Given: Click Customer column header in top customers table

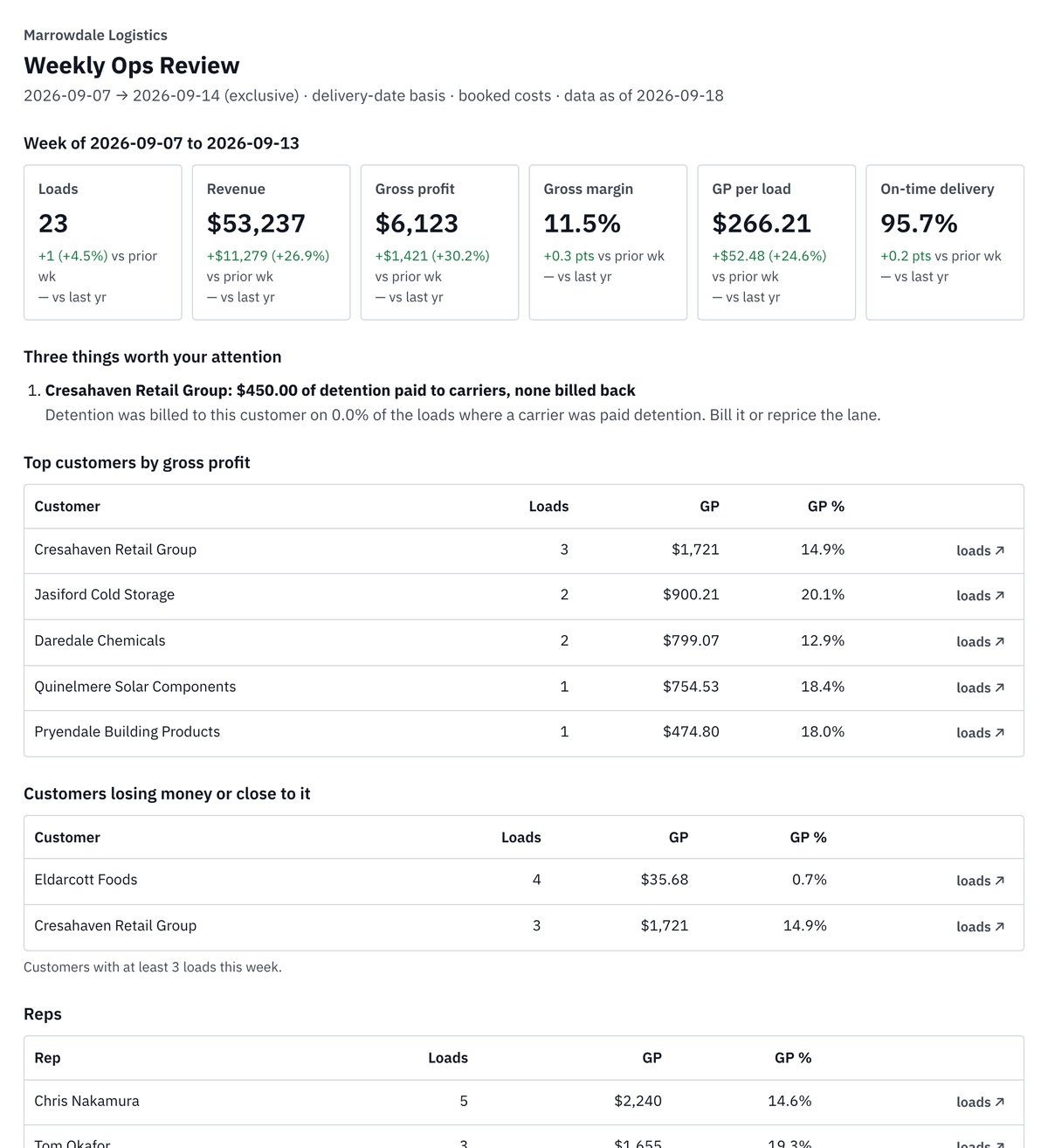Looking at the screenshot, I should click(67, 507).
